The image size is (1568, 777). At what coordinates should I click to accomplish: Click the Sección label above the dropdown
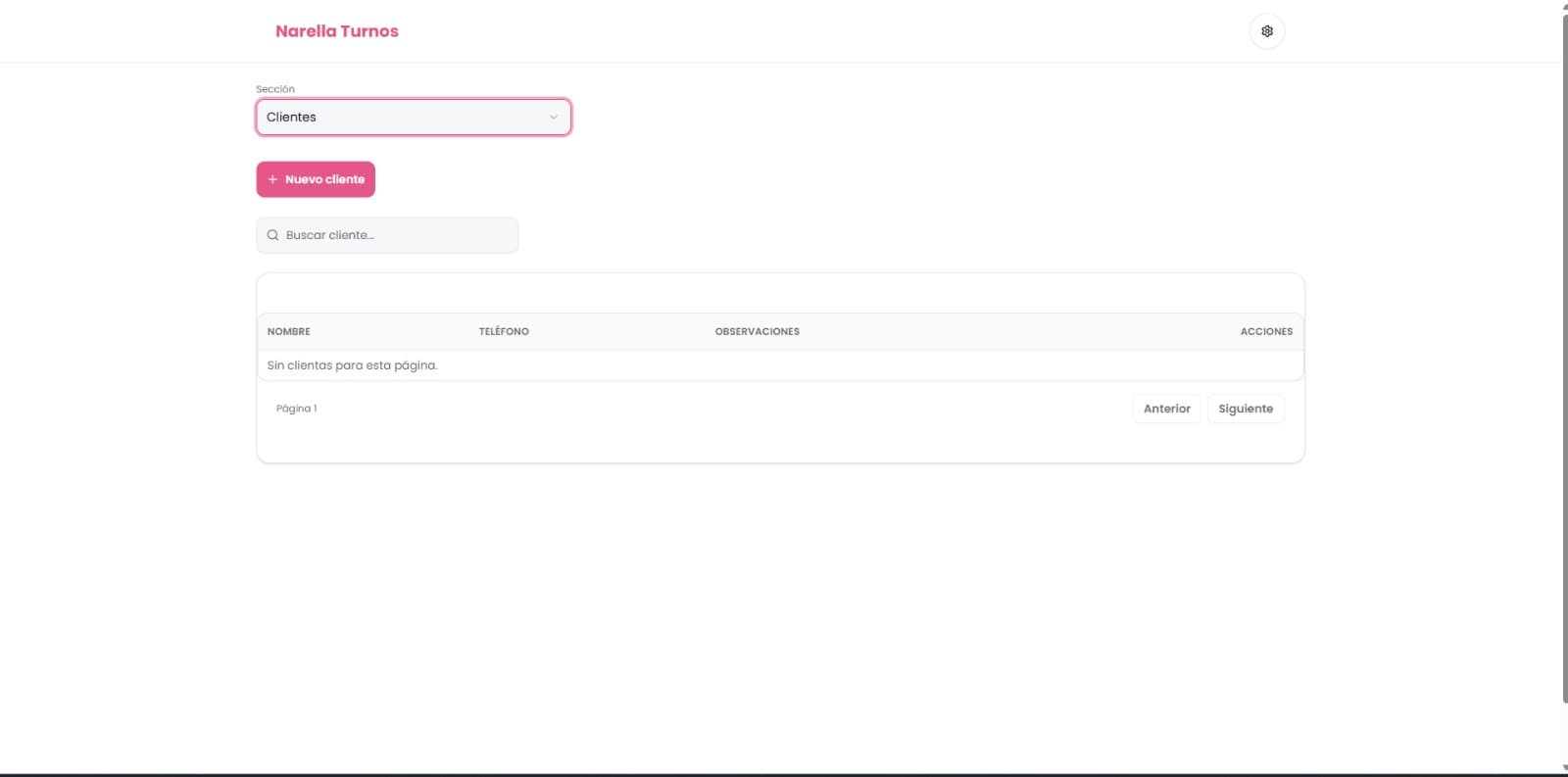click(275, 89)
